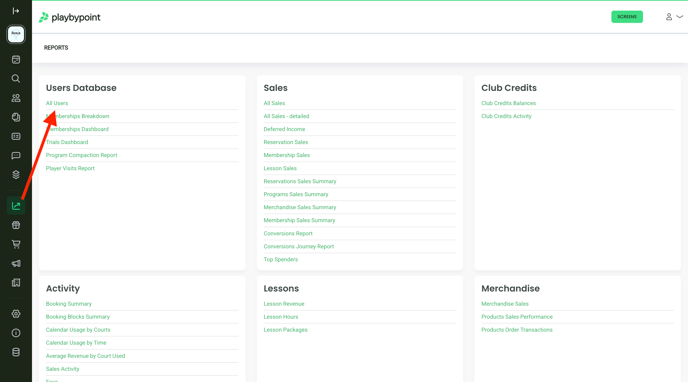Open Merchandise Sales Summary report
688x382 pixels.
pos(300,207)
